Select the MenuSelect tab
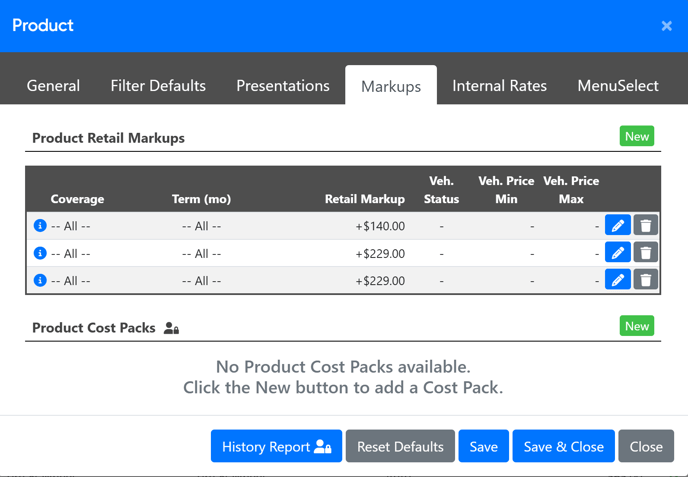This screenshot has height=477, width=688. click(618, 86)
